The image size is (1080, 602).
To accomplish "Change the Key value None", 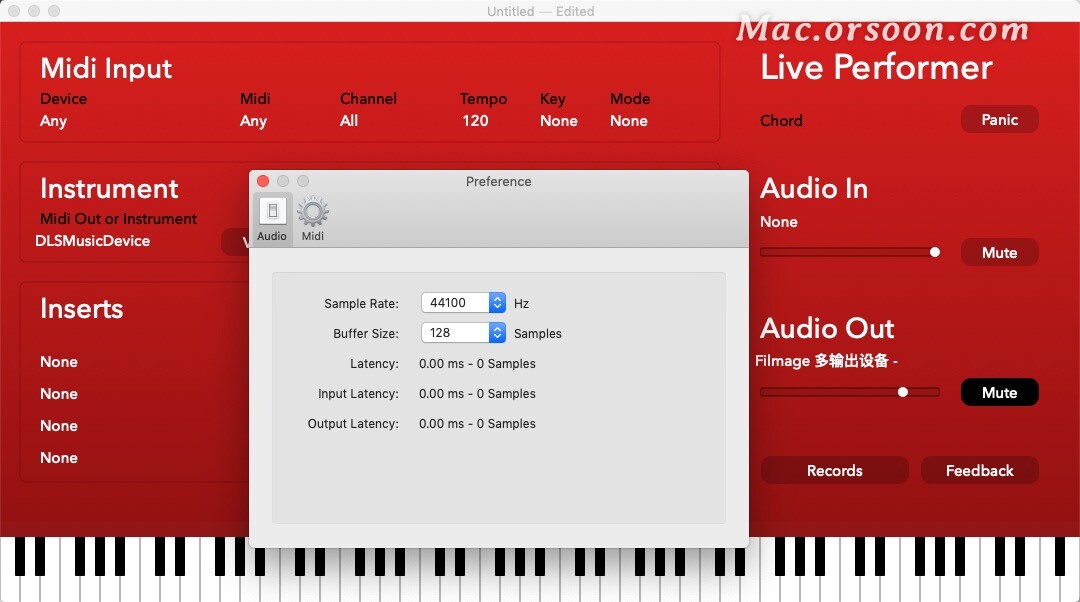I will (559, 121).
